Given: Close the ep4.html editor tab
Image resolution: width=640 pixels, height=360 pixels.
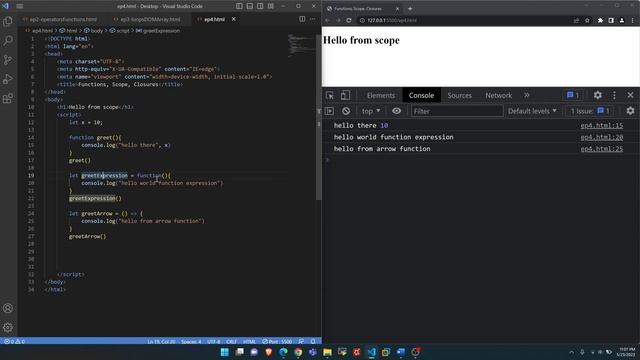Looking at the screenshot, I should coord(234,19).
